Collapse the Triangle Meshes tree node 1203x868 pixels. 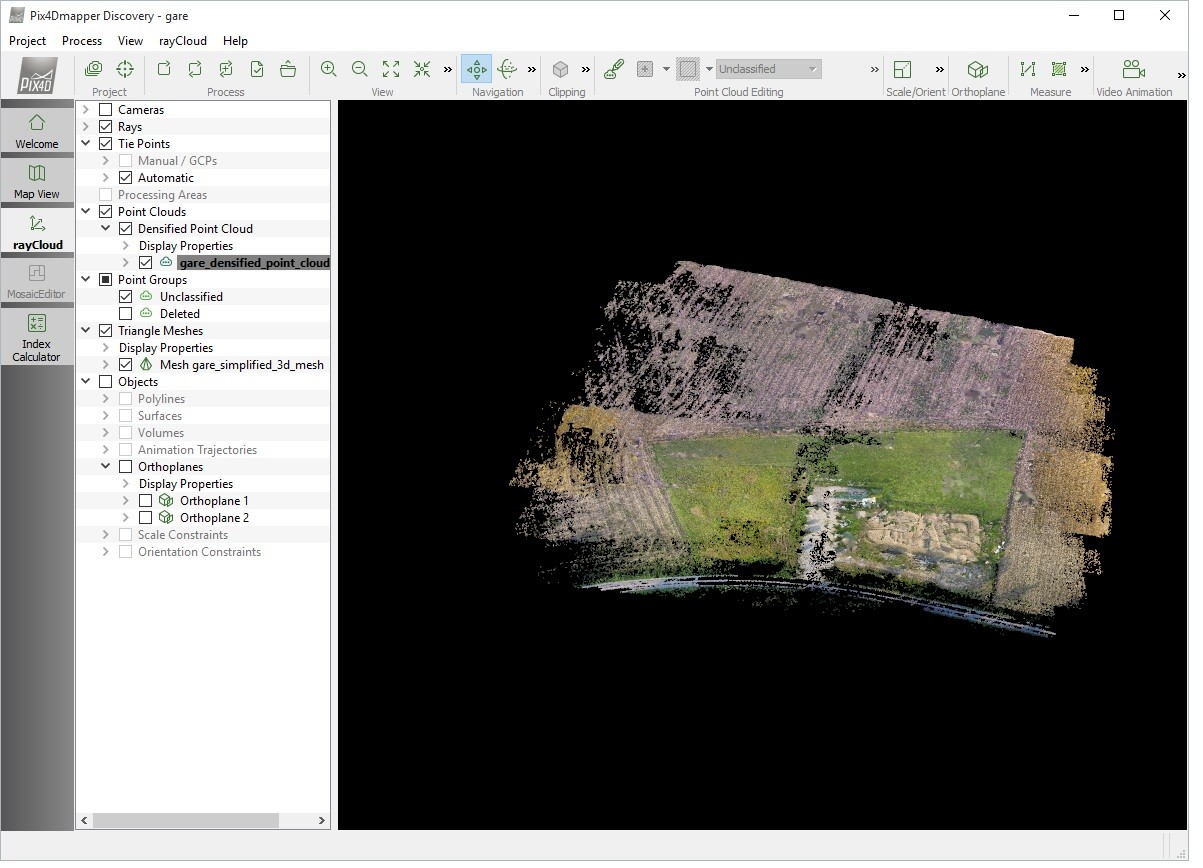tap(86, 331)
